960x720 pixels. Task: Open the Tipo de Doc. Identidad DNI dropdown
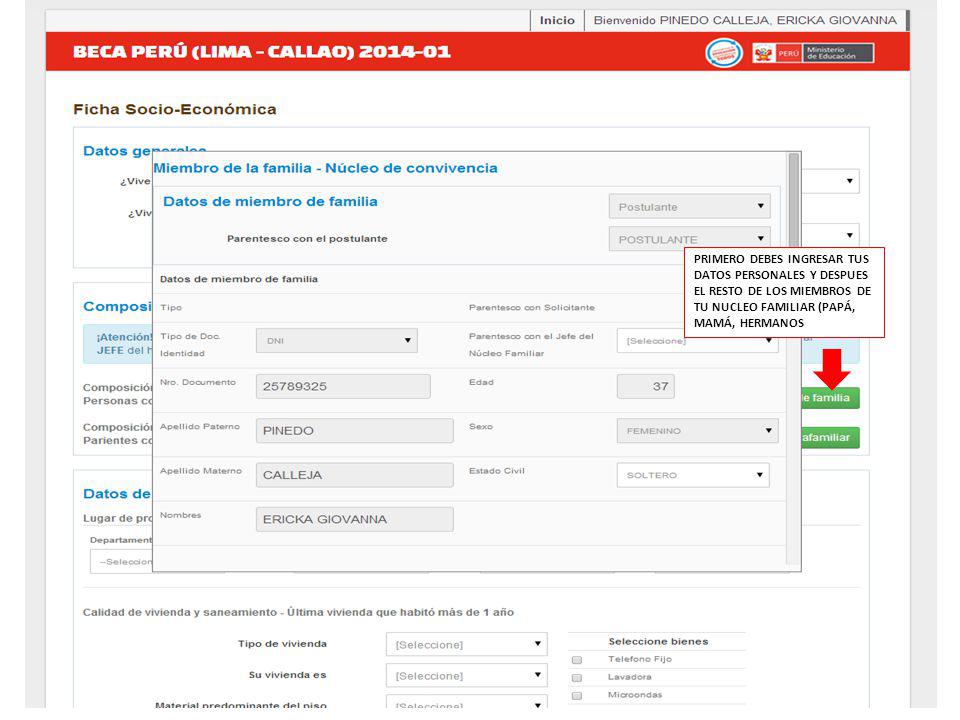[337, 340]
